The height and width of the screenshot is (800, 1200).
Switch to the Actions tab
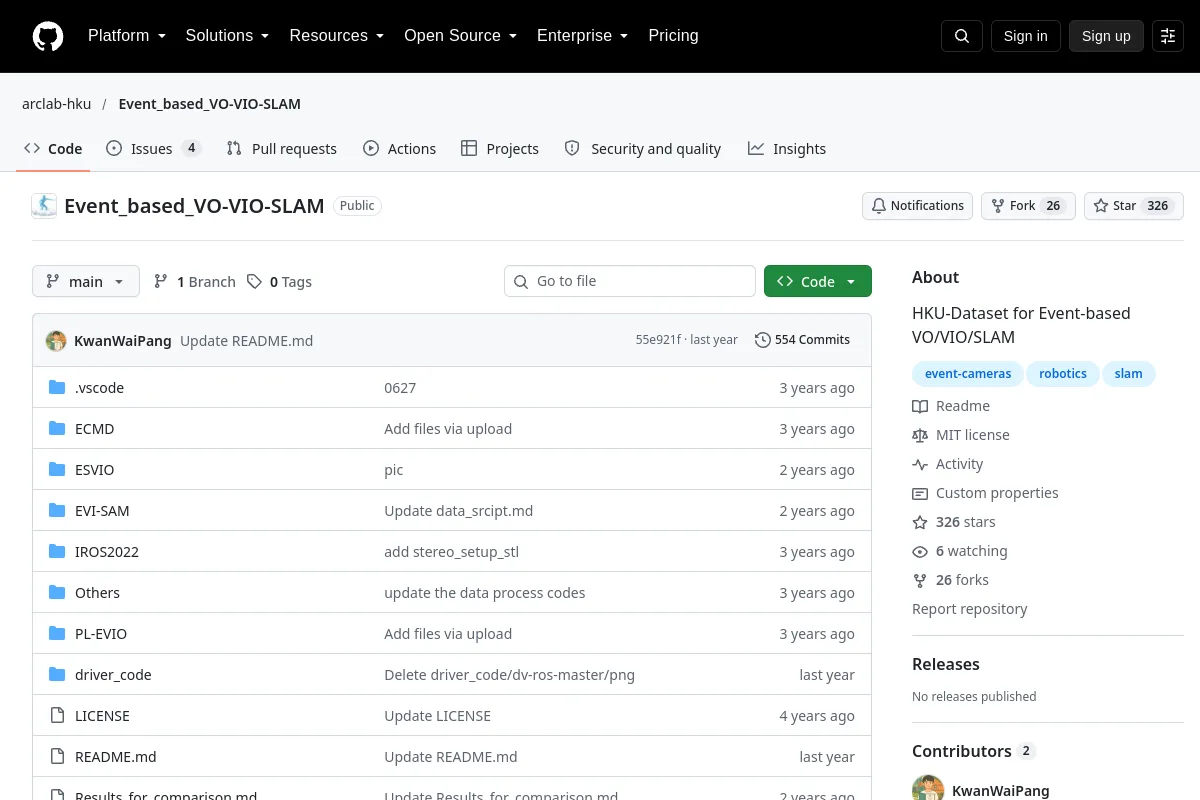click(x=400, y=149)
